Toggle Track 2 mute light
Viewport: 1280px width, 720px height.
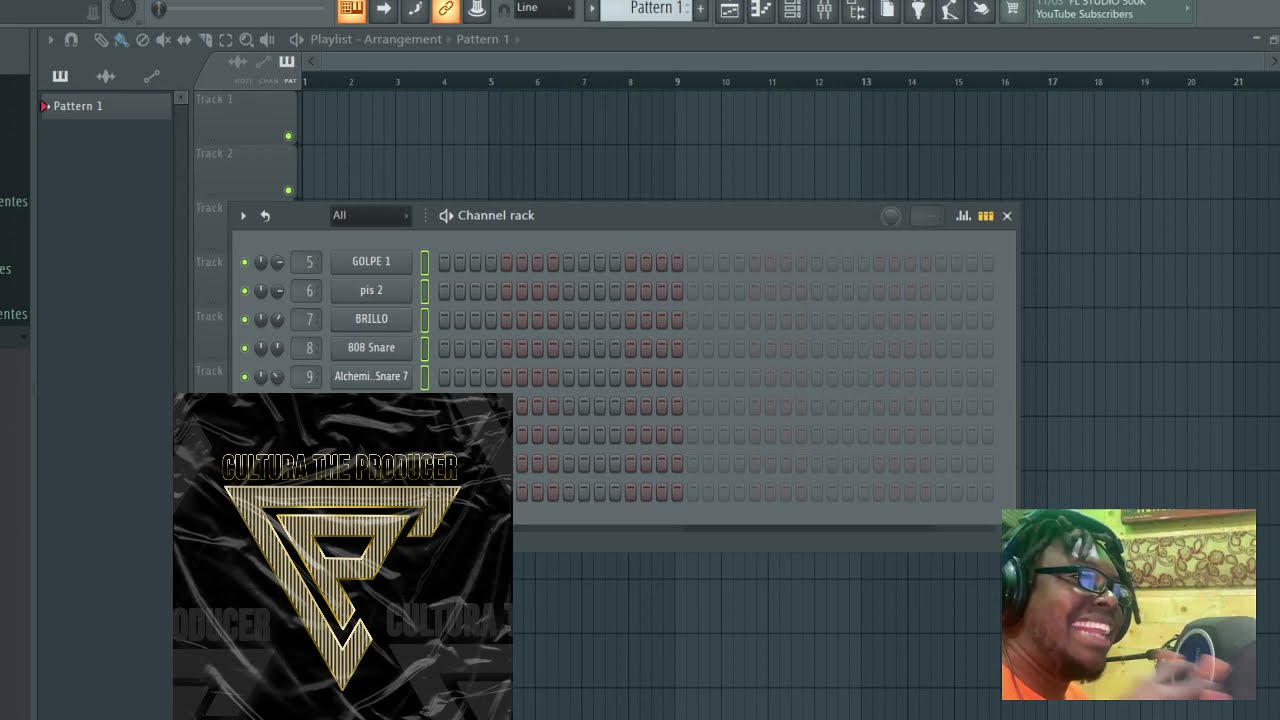(x=288, y=190)
